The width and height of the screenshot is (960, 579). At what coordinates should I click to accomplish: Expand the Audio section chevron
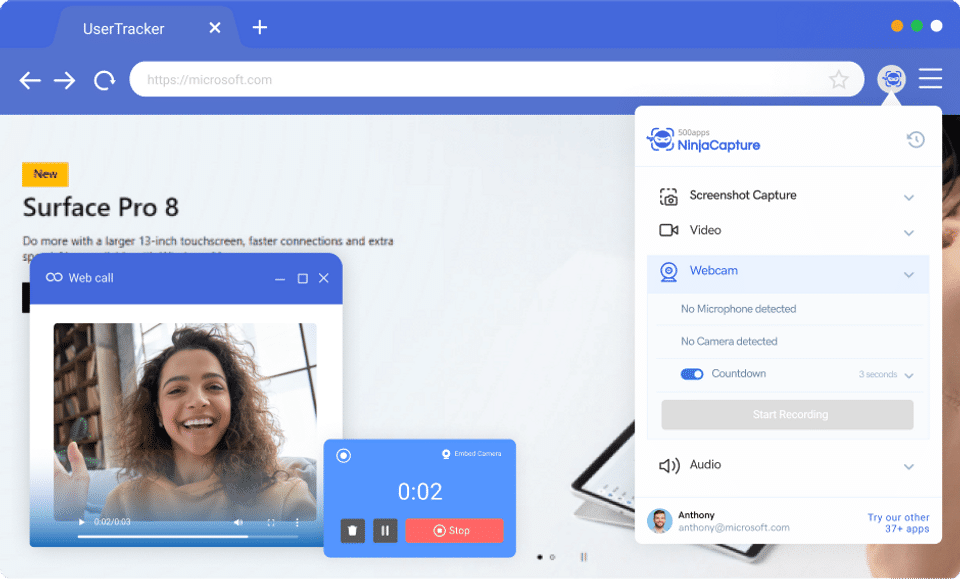click(909, 467)
